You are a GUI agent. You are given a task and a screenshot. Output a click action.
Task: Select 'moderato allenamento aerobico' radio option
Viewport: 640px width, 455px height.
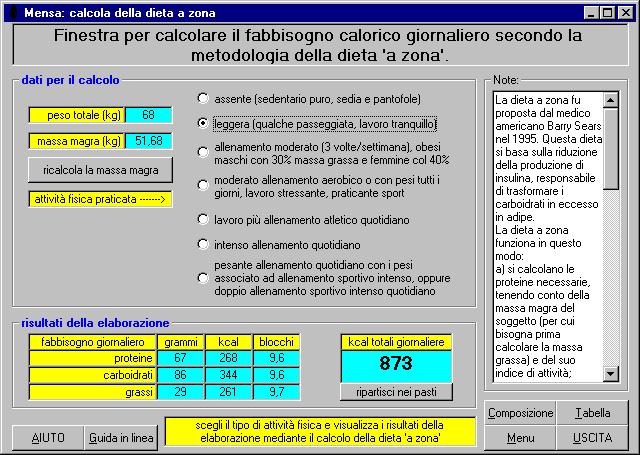[x=204, y=186]
